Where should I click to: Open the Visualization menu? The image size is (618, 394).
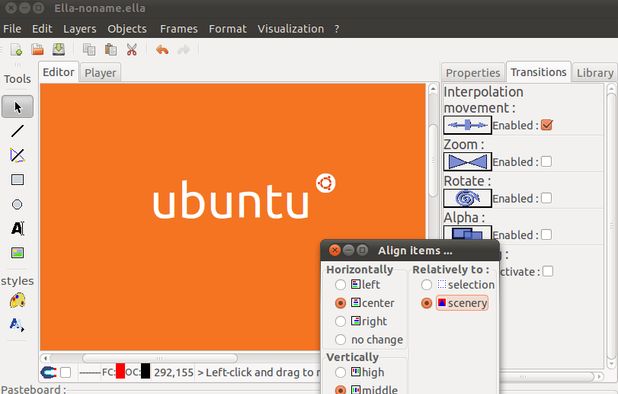click(x=290, y=29)
